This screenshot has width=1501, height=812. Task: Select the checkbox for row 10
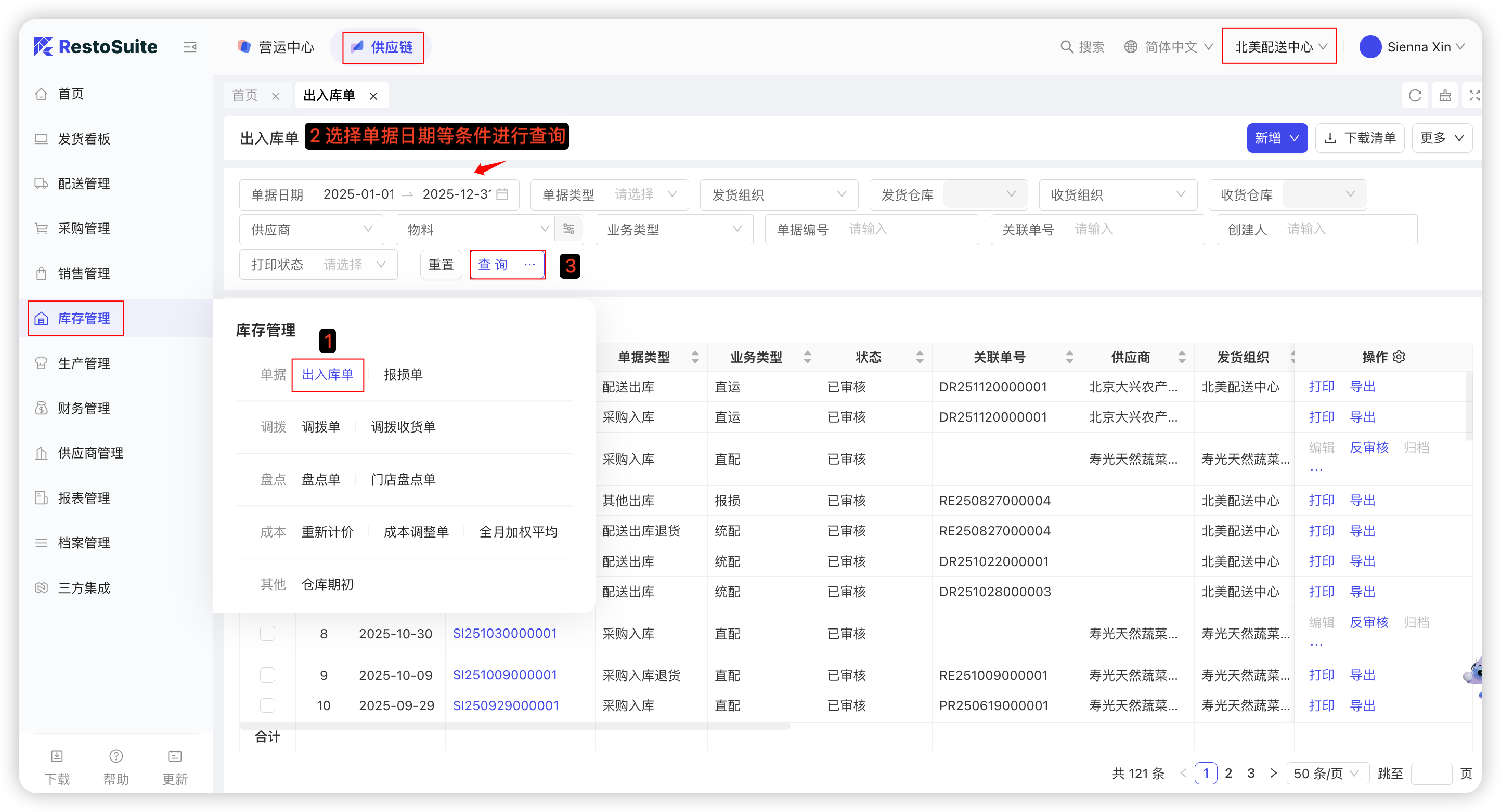coord(267,705)
